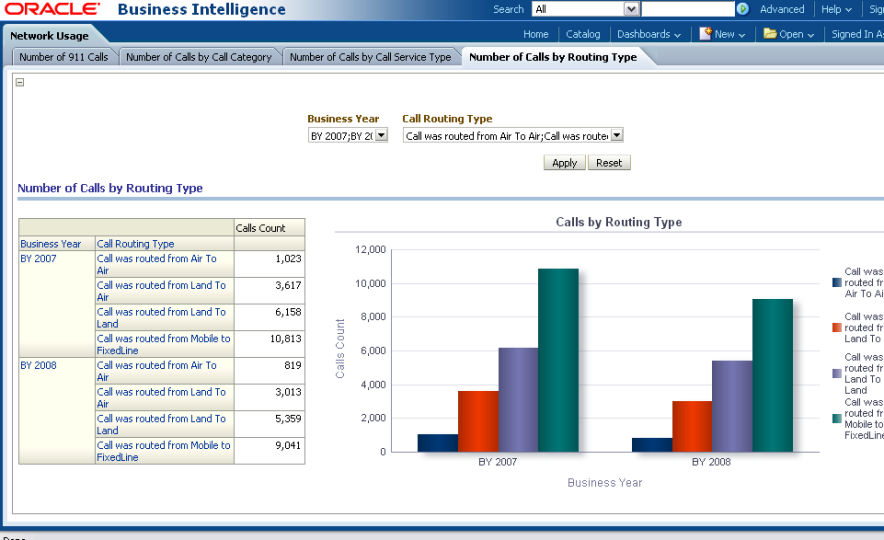Click the search text input field
Viewport: 884px width, 540px height.
688,9
